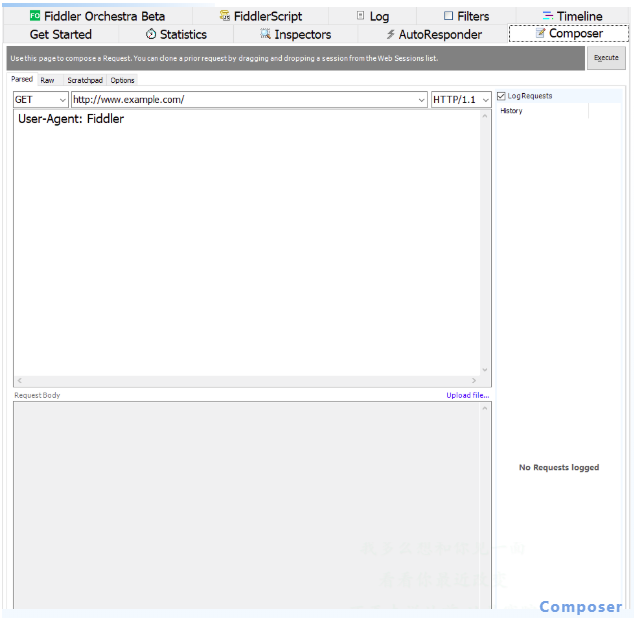Open the Inspectors tab
The image size is (634, 618).
coord(296,34)
